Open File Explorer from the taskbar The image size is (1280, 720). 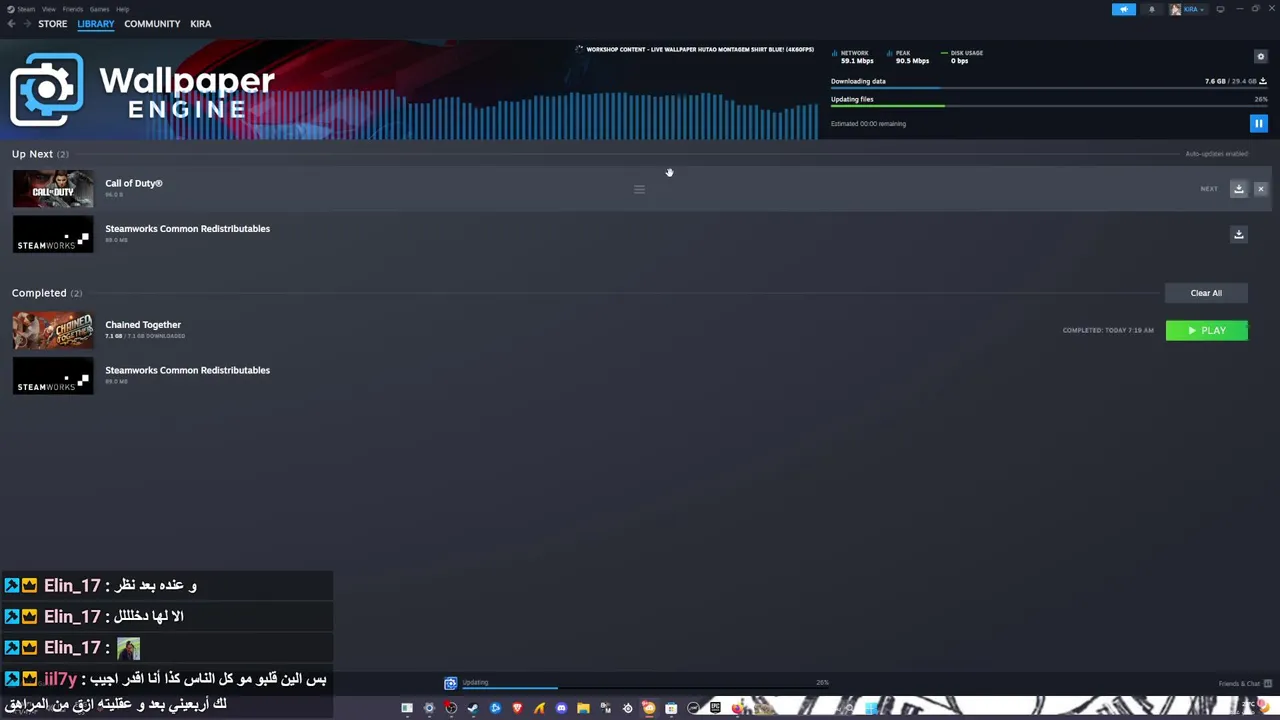(583, 708)
